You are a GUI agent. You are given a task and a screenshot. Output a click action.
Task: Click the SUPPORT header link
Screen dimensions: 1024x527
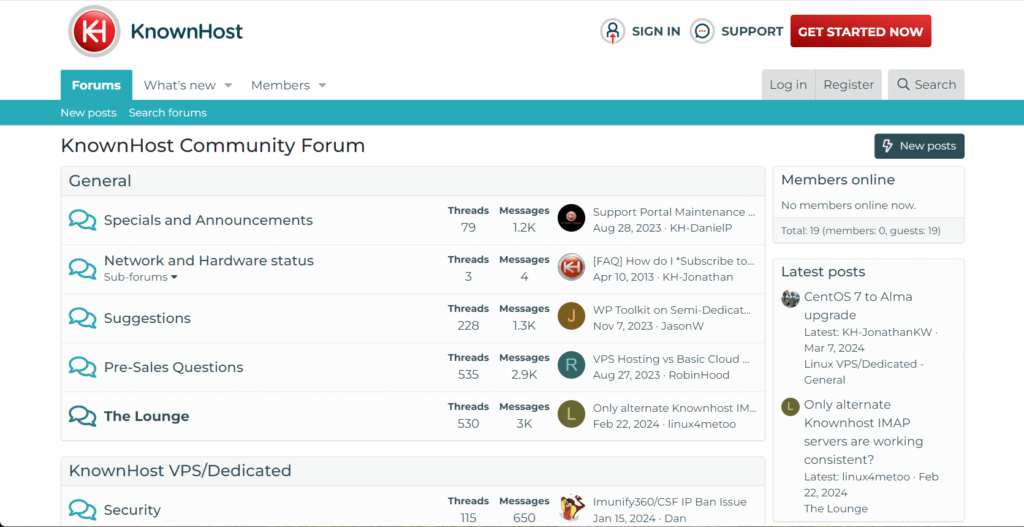752,31
